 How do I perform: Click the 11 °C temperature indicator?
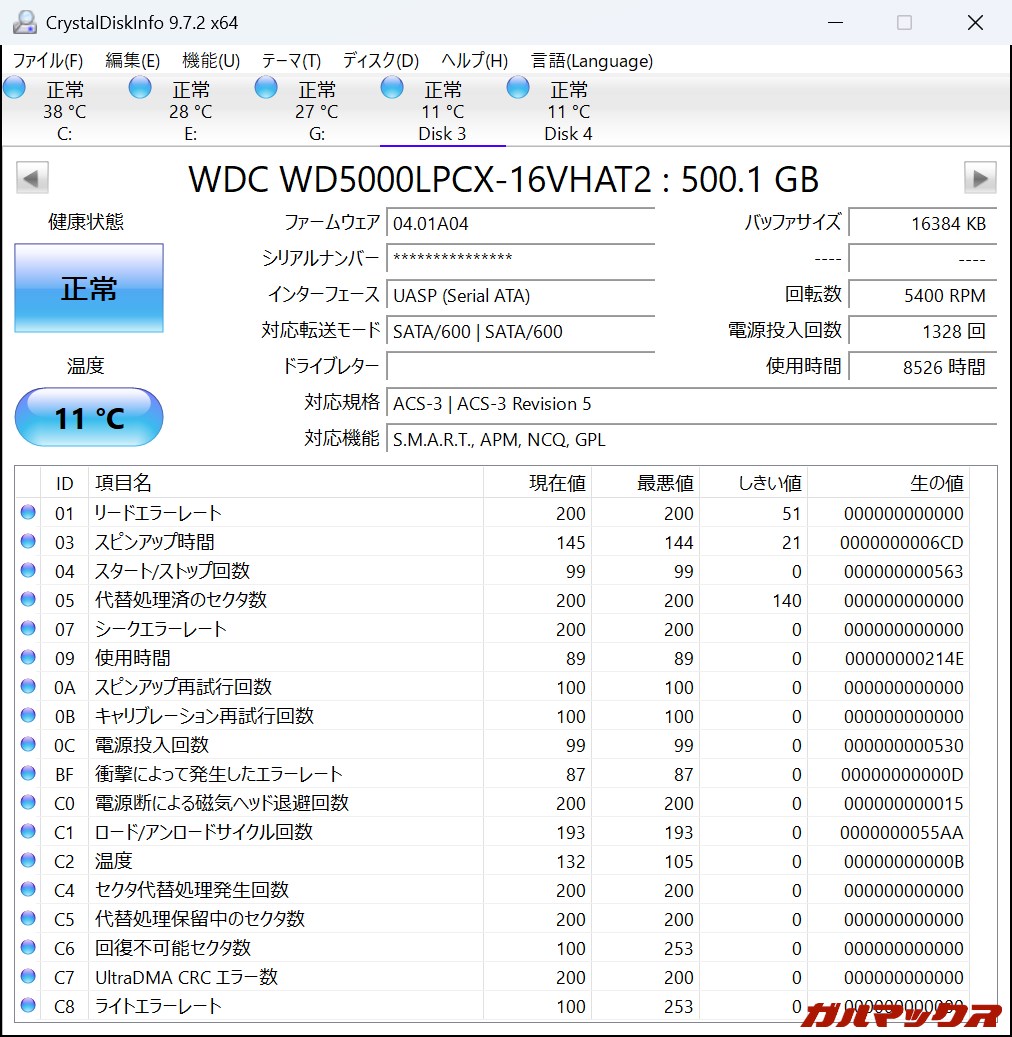(88, 417)
